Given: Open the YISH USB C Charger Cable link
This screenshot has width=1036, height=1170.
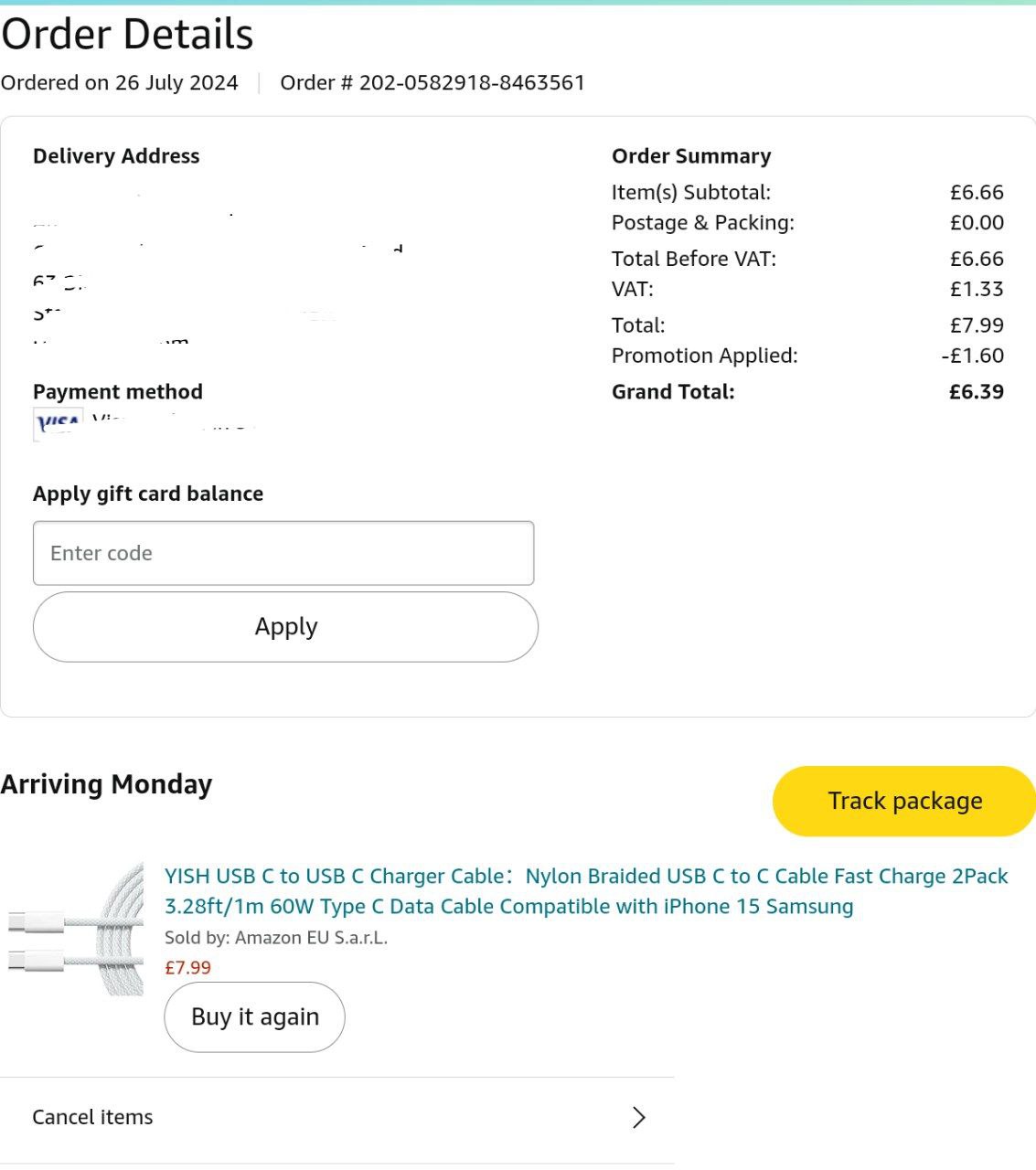Looking at the screenshot, I should tap(585, 891).
